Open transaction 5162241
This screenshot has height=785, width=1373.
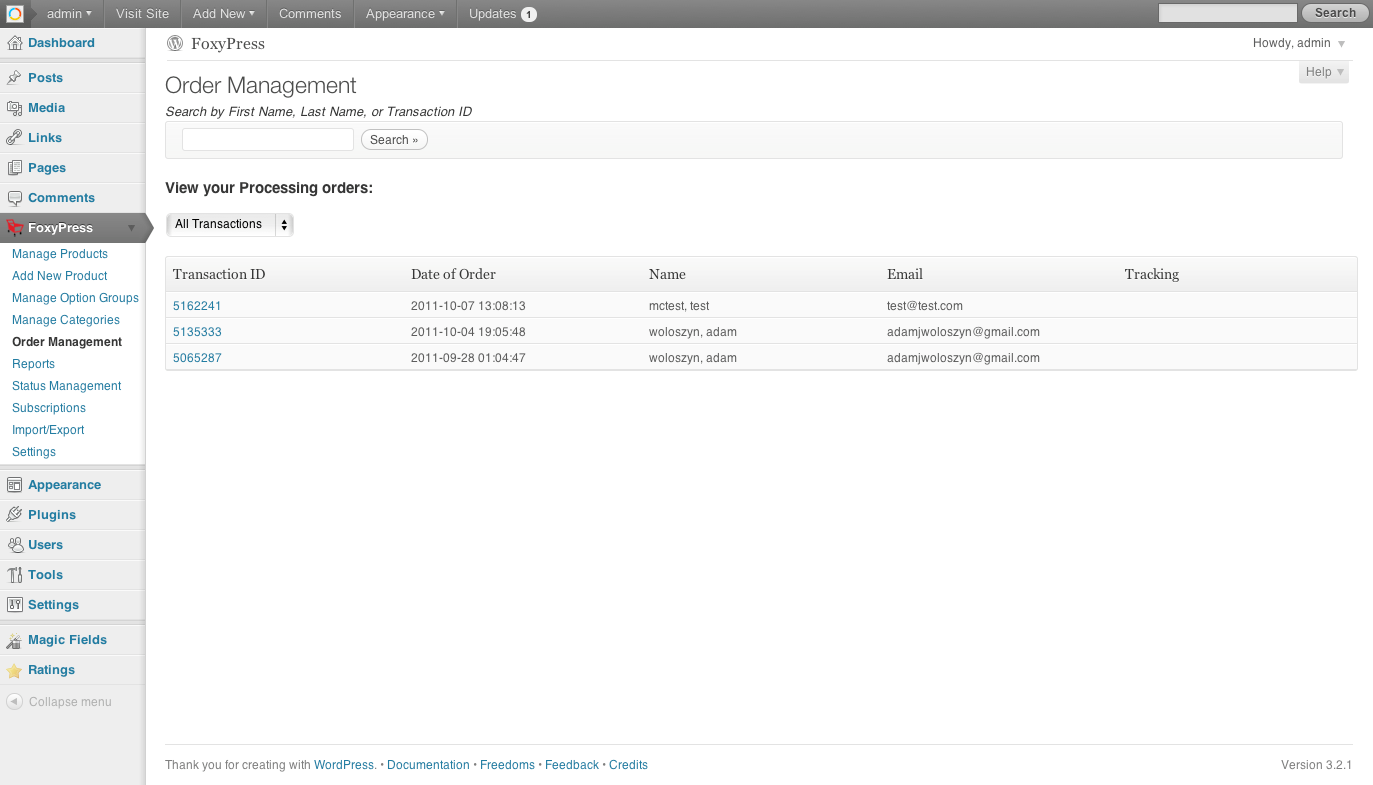[x=197, y=306]
